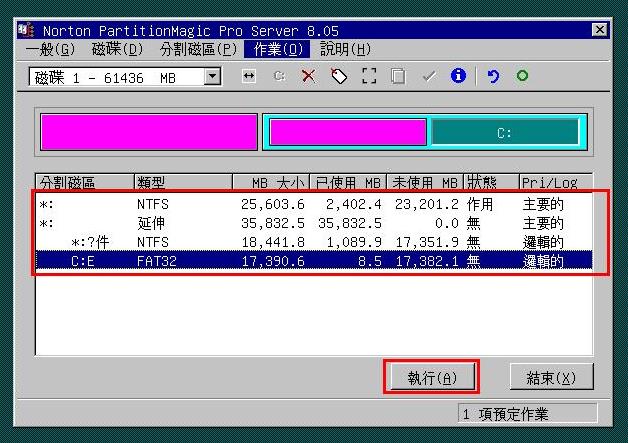This screenshot has width=628, height=443.
Task: Close the PartitionMagic window
Action: point(600,30)
